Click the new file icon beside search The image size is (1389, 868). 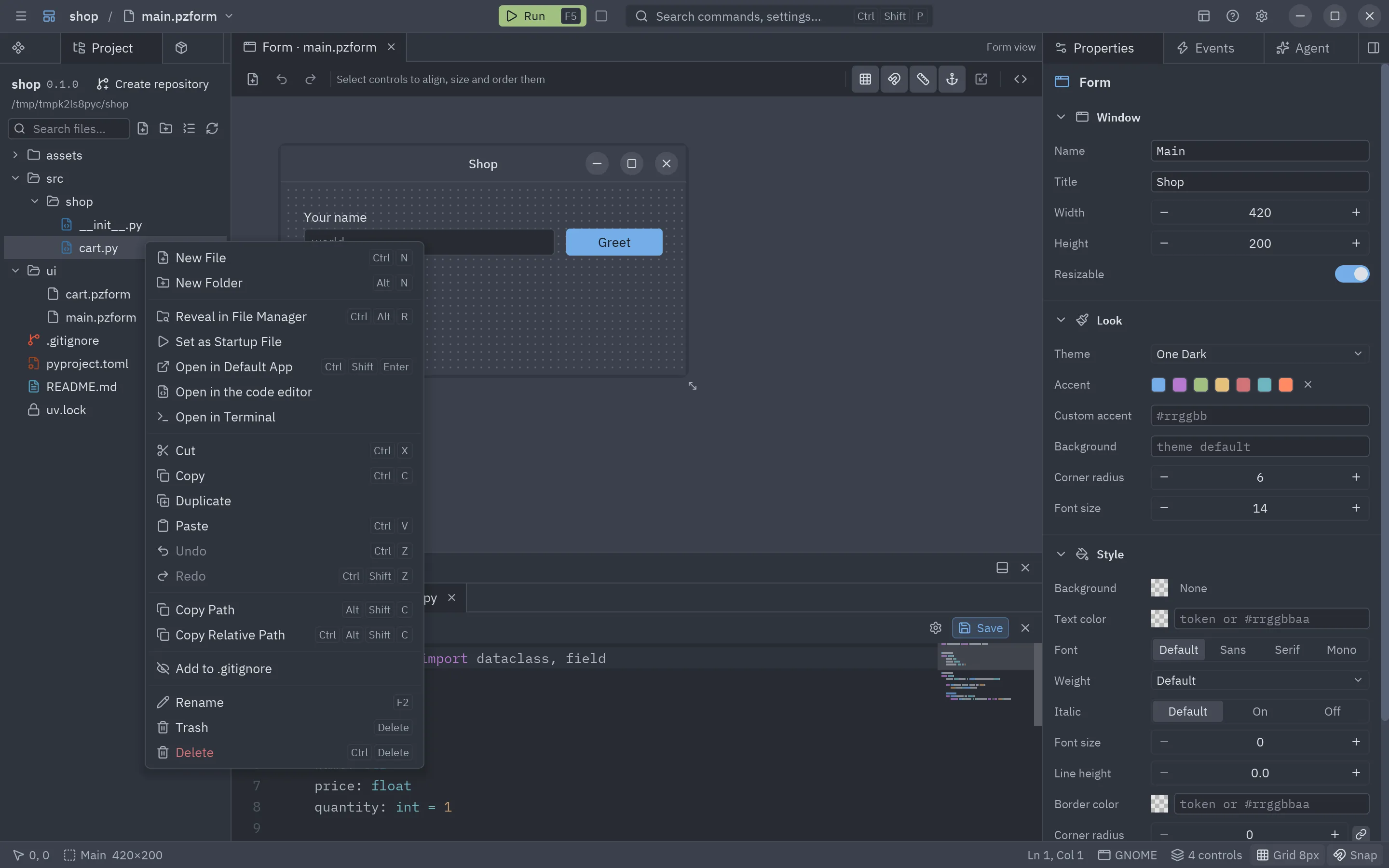(x=143, y=129)
